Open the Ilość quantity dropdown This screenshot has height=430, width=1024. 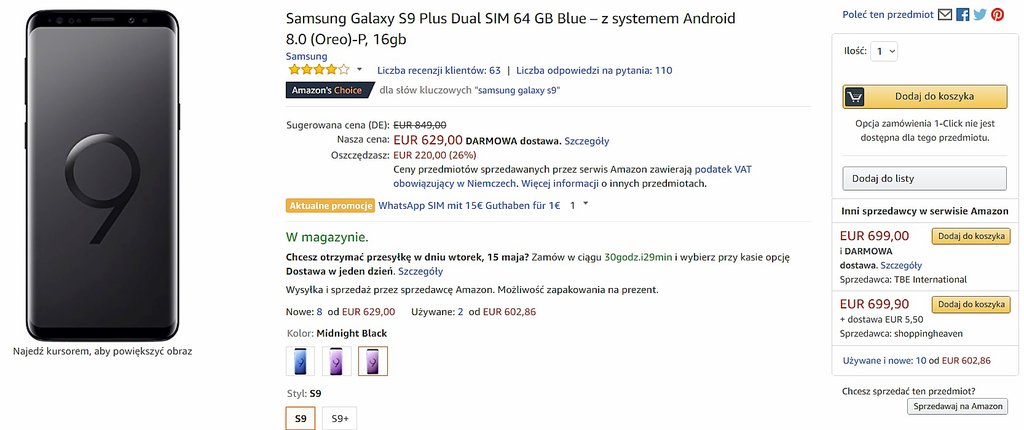click(884, 51)
